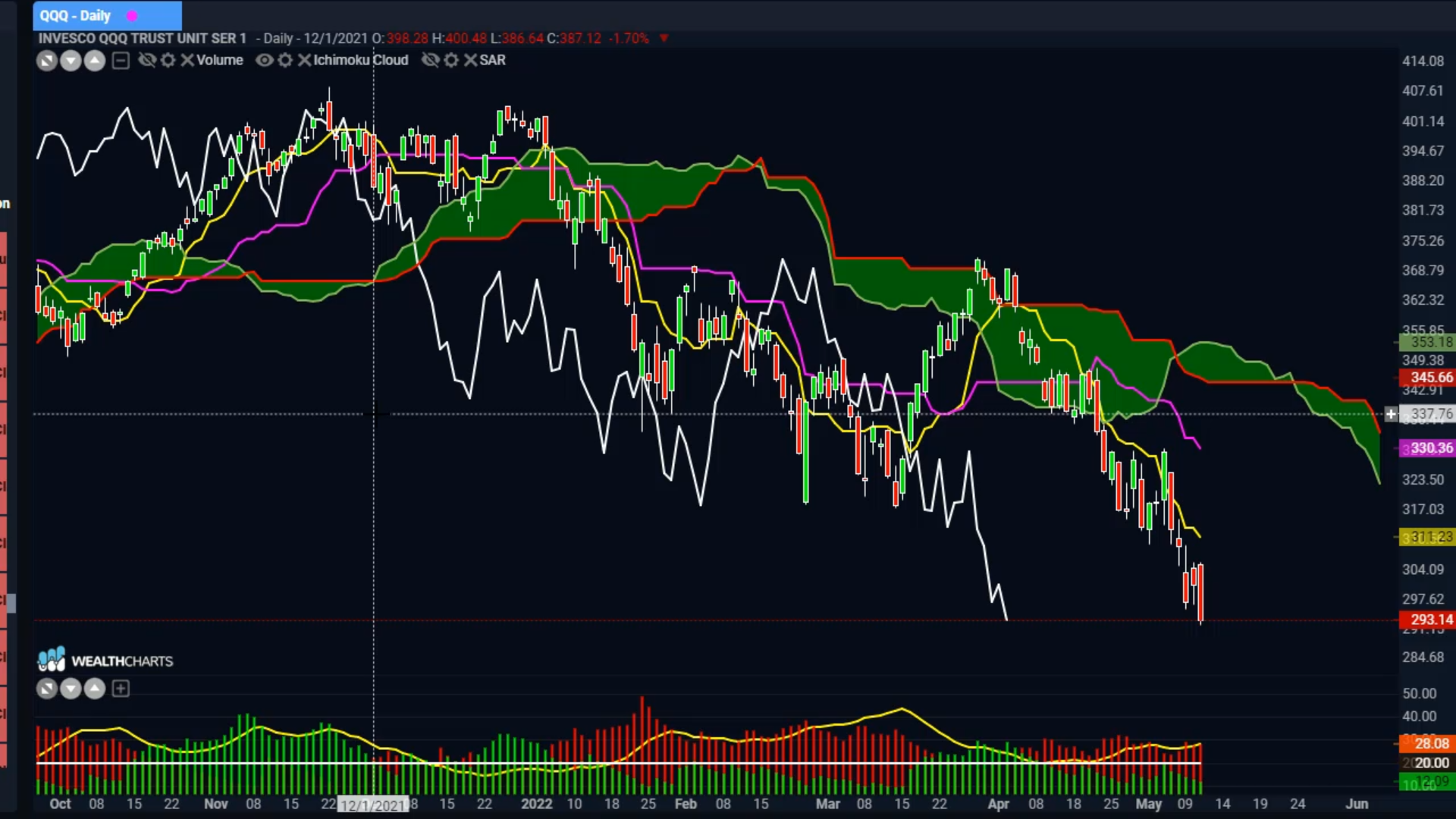Remove the SAR indicator
Viewport: 1456px width, 819px height.
(470, 60)
